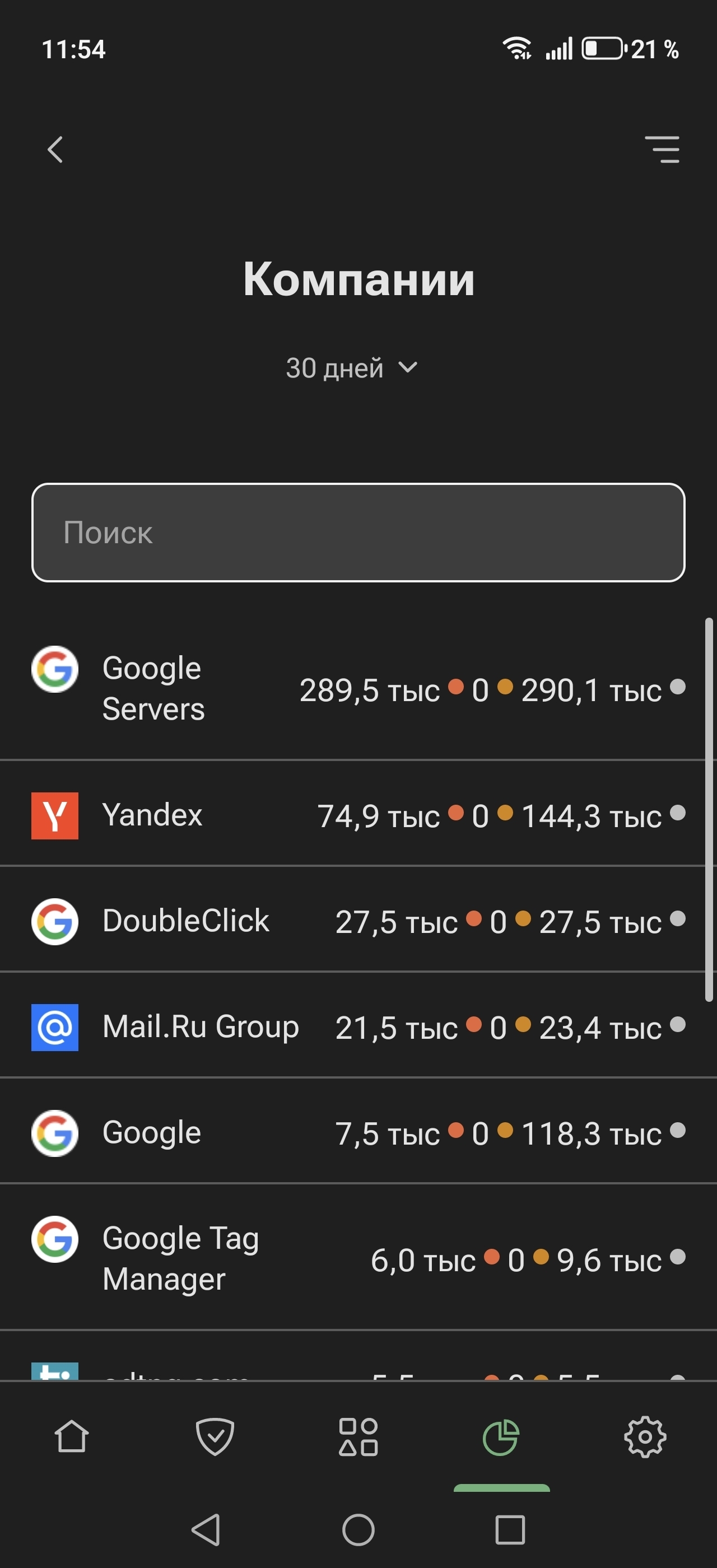Tap the back arrow icon

[55, 149]
